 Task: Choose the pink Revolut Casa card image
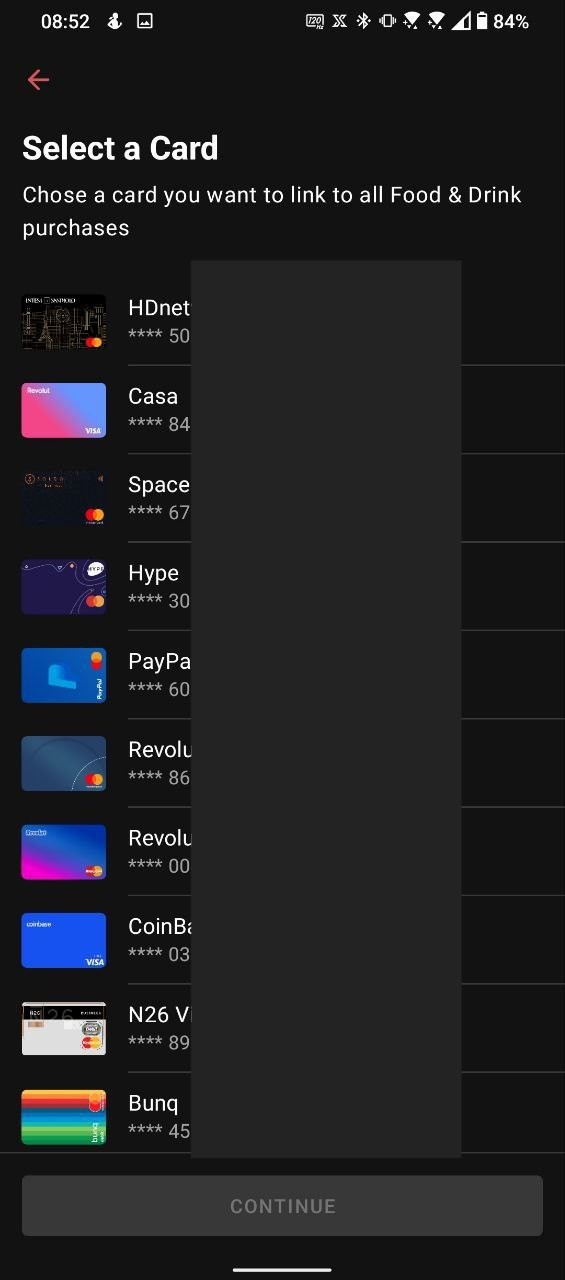coord(64,410)
